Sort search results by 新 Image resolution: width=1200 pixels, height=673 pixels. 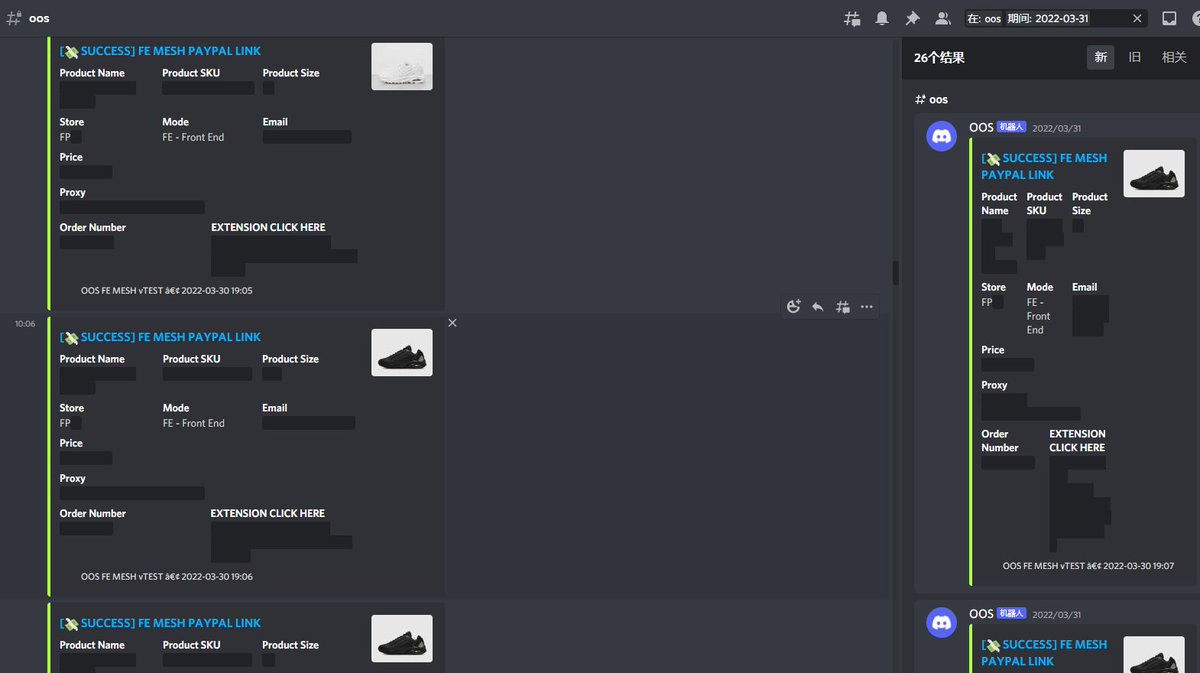[x=1101, y=57]
